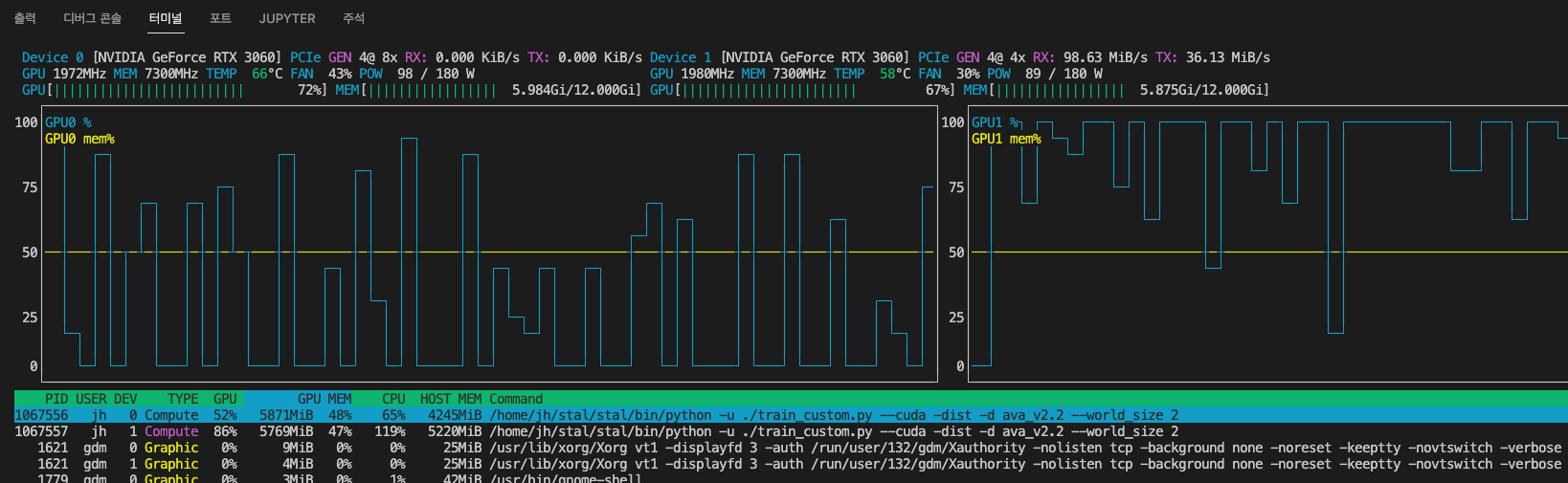Click the GPU clock "1972MHz" value
The width and height of the screenshot is (1568, 483).
tap(79, 74)
